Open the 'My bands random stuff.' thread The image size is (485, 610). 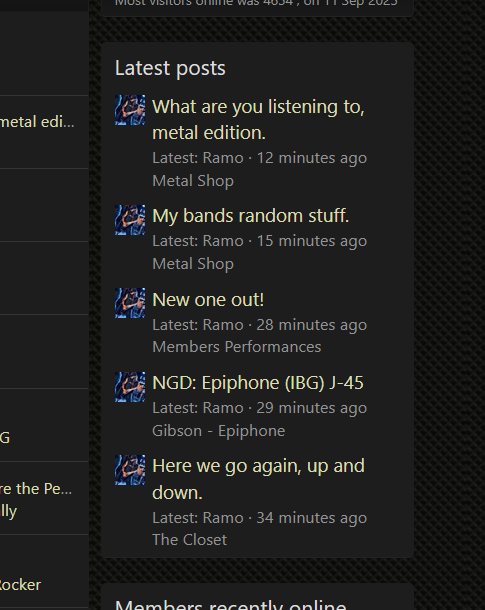point(250,216)
